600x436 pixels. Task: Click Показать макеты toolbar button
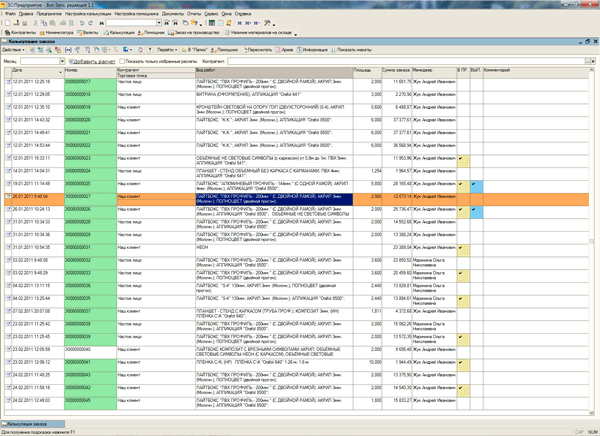click(352, 50)
